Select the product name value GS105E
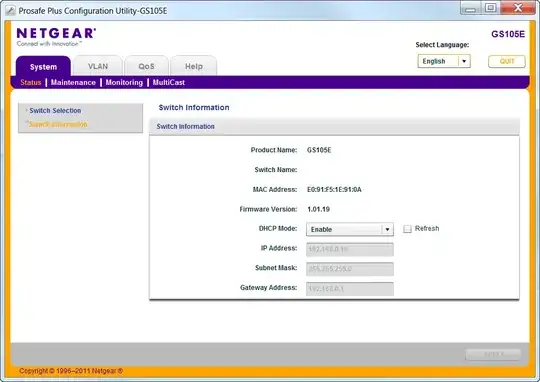Screen dimensions: 540x382 (319, 150)
